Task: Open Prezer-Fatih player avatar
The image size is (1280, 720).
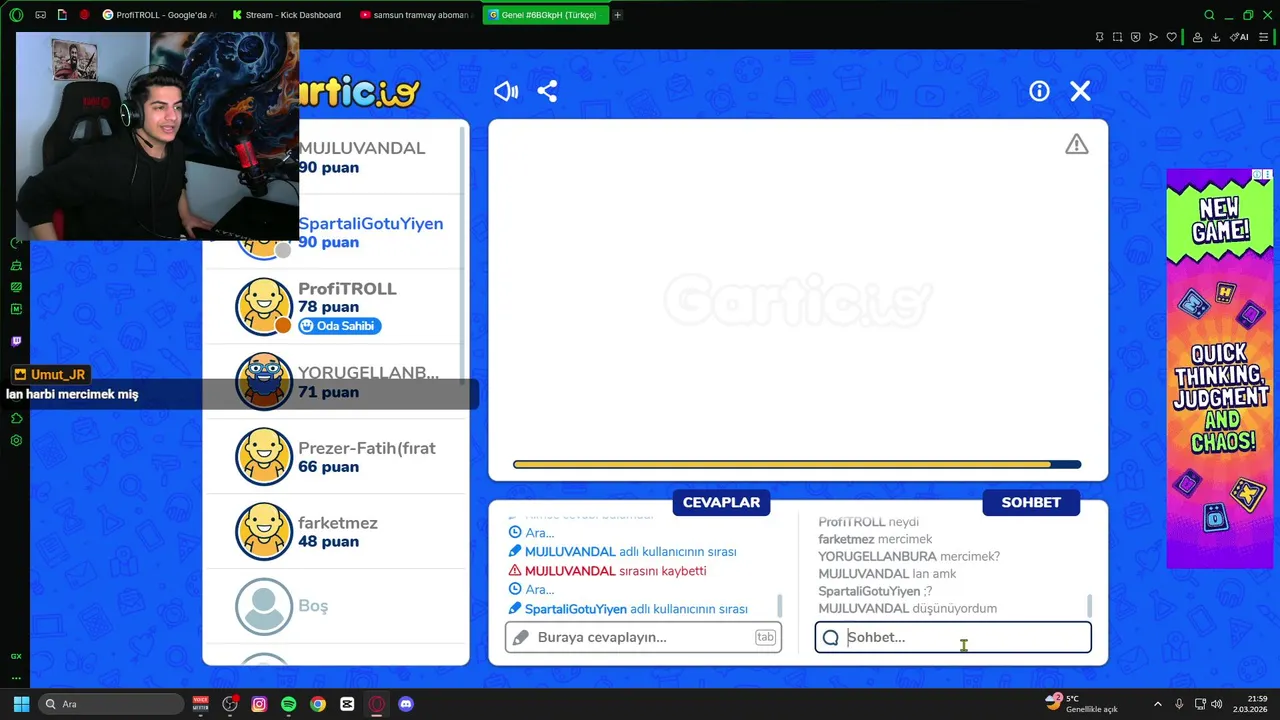Action: click(x=264, y=456)
